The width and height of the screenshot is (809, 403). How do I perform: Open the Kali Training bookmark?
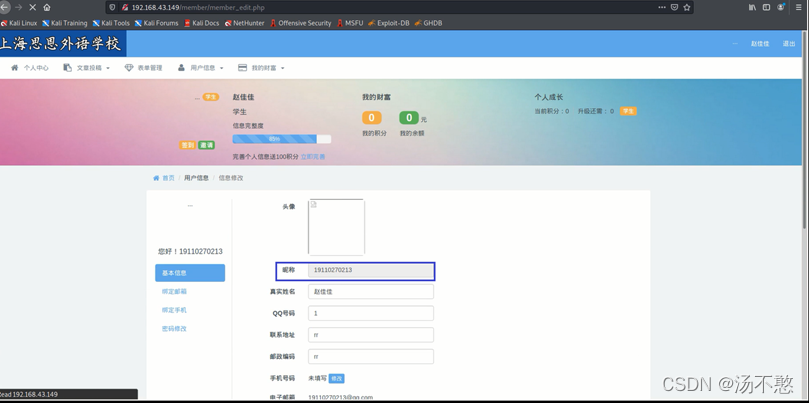(65, 23)
